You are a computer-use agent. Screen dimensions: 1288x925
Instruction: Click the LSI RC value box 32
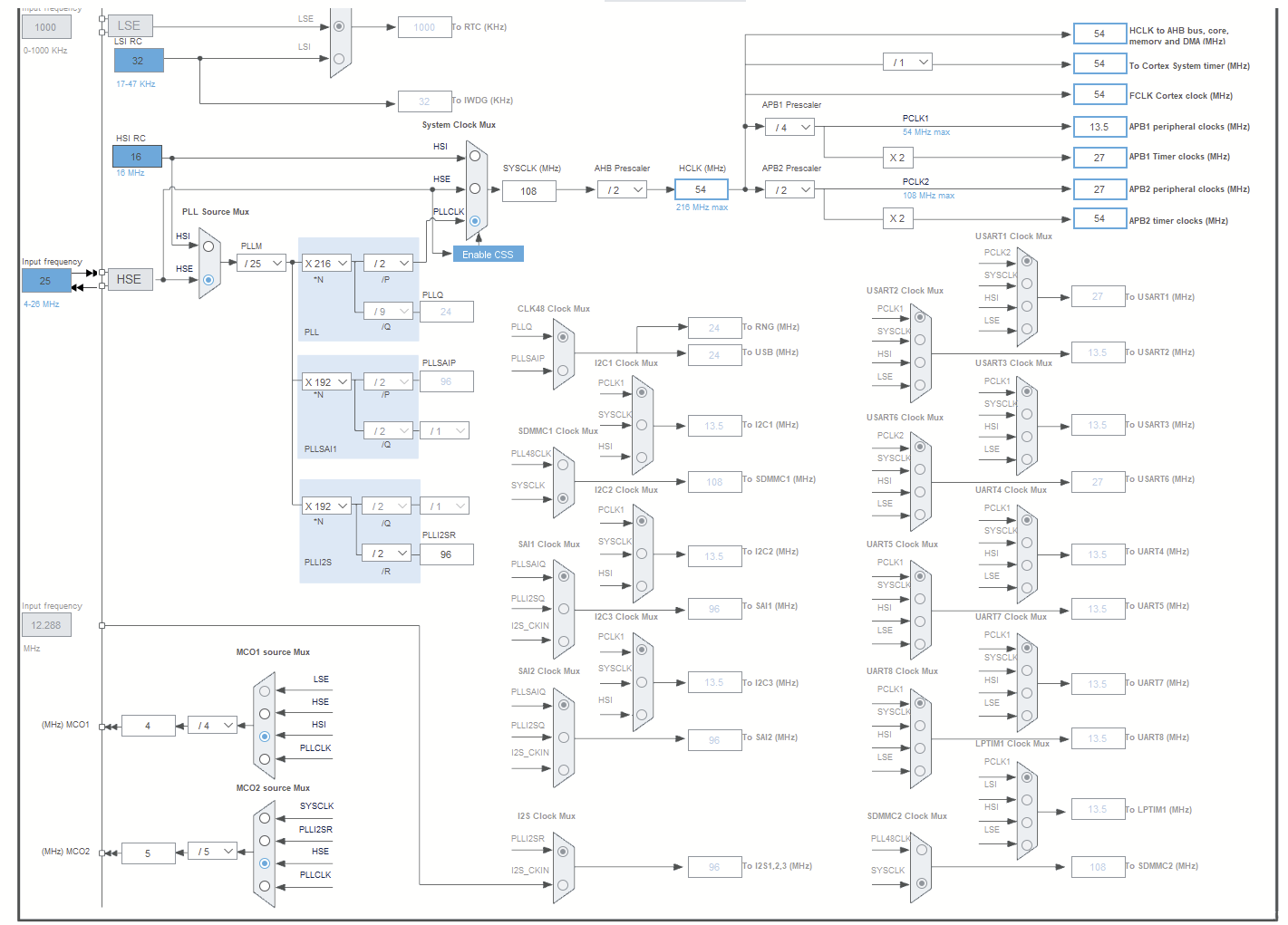(139, 61)
